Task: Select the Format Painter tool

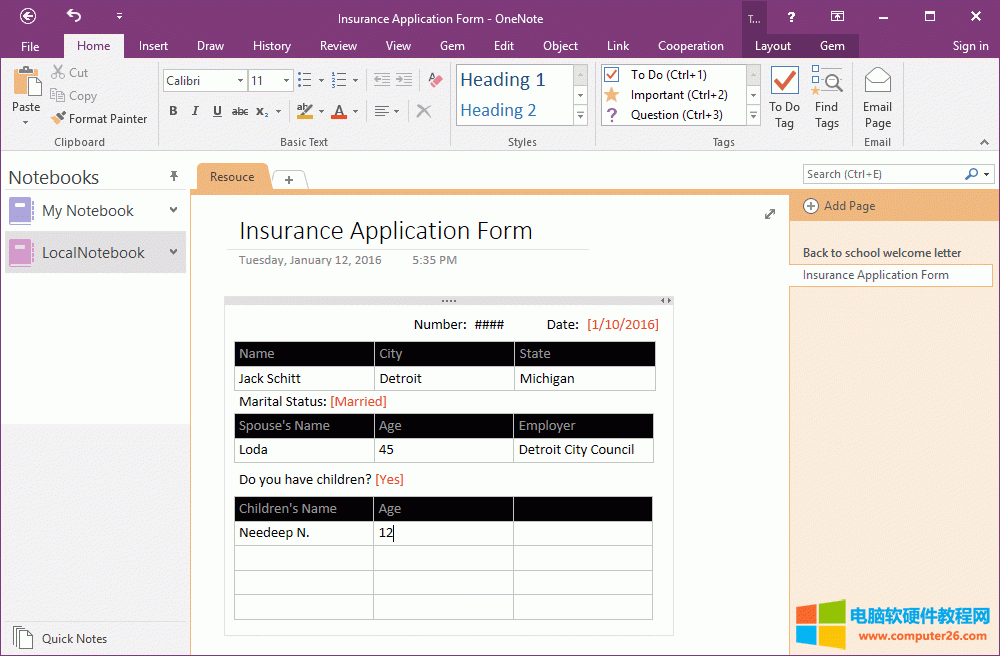Action: coord(100,118)
